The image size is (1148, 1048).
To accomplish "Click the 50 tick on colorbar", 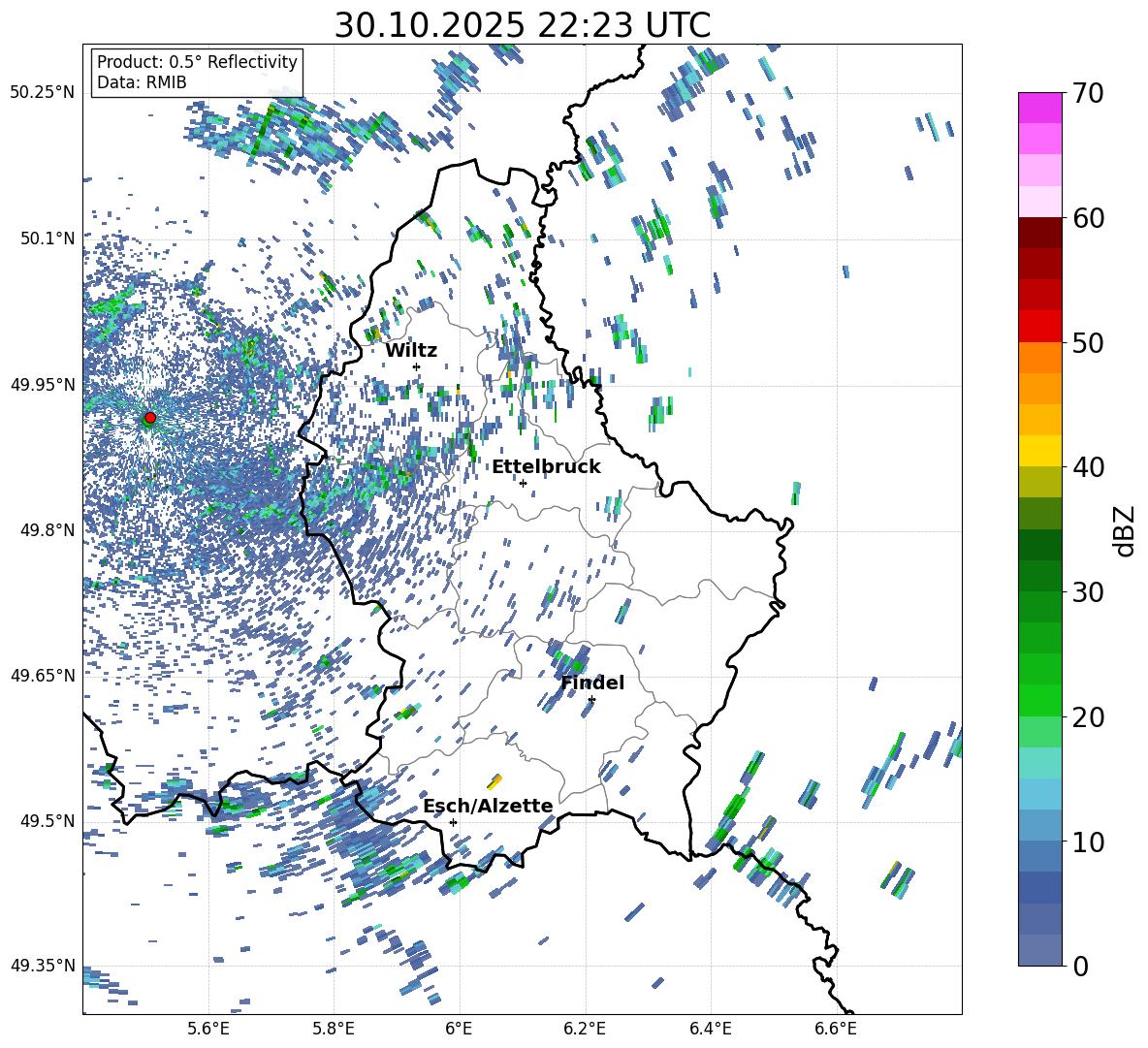I will point(1088,343).
